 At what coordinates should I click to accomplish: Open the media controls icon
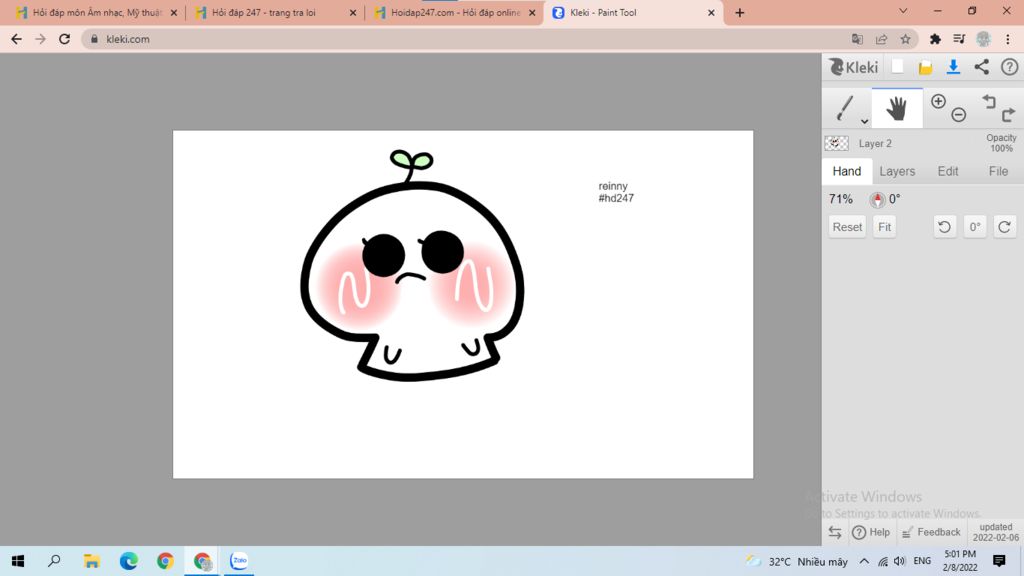959,39
